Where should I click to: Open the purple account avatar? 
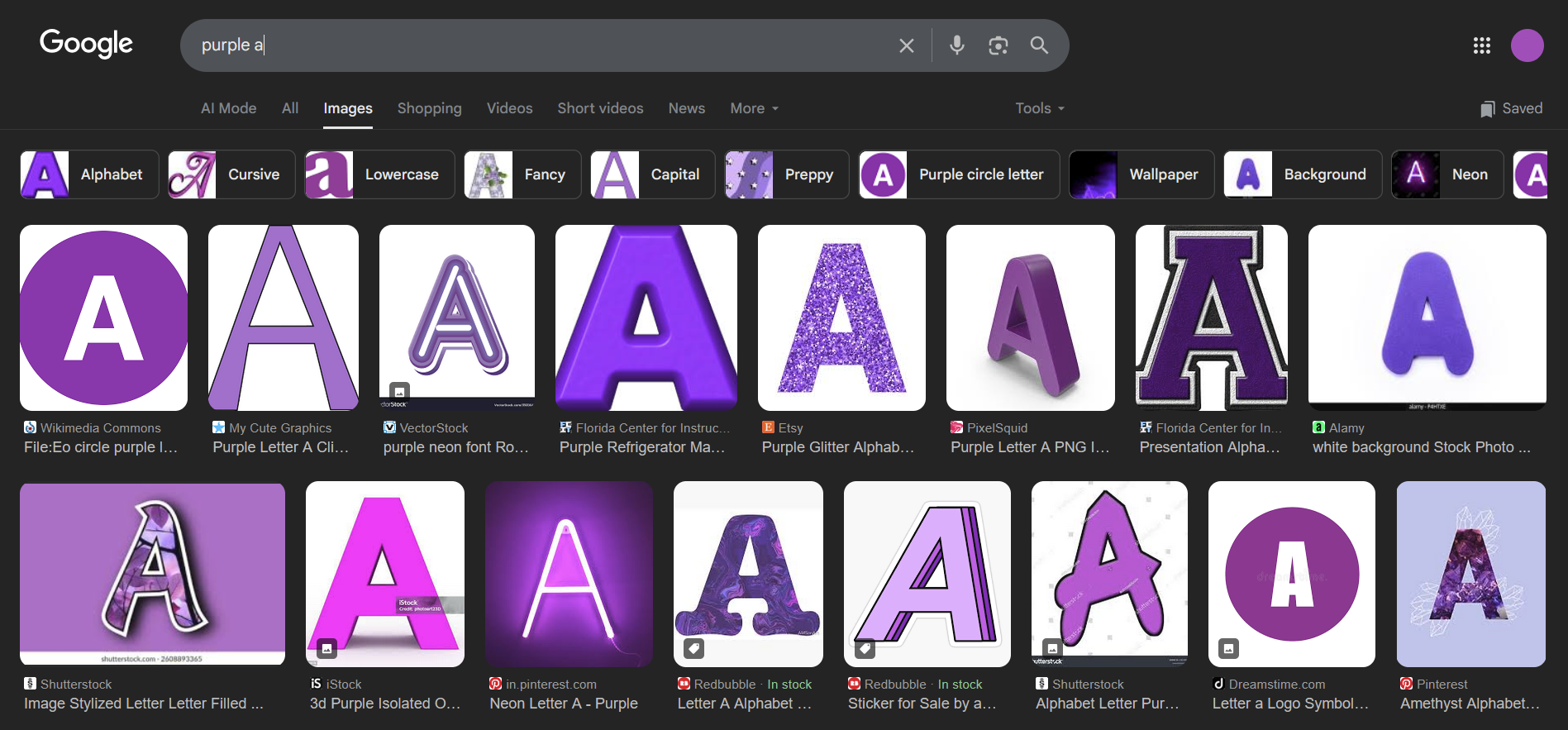click(x=1527, y=45)
